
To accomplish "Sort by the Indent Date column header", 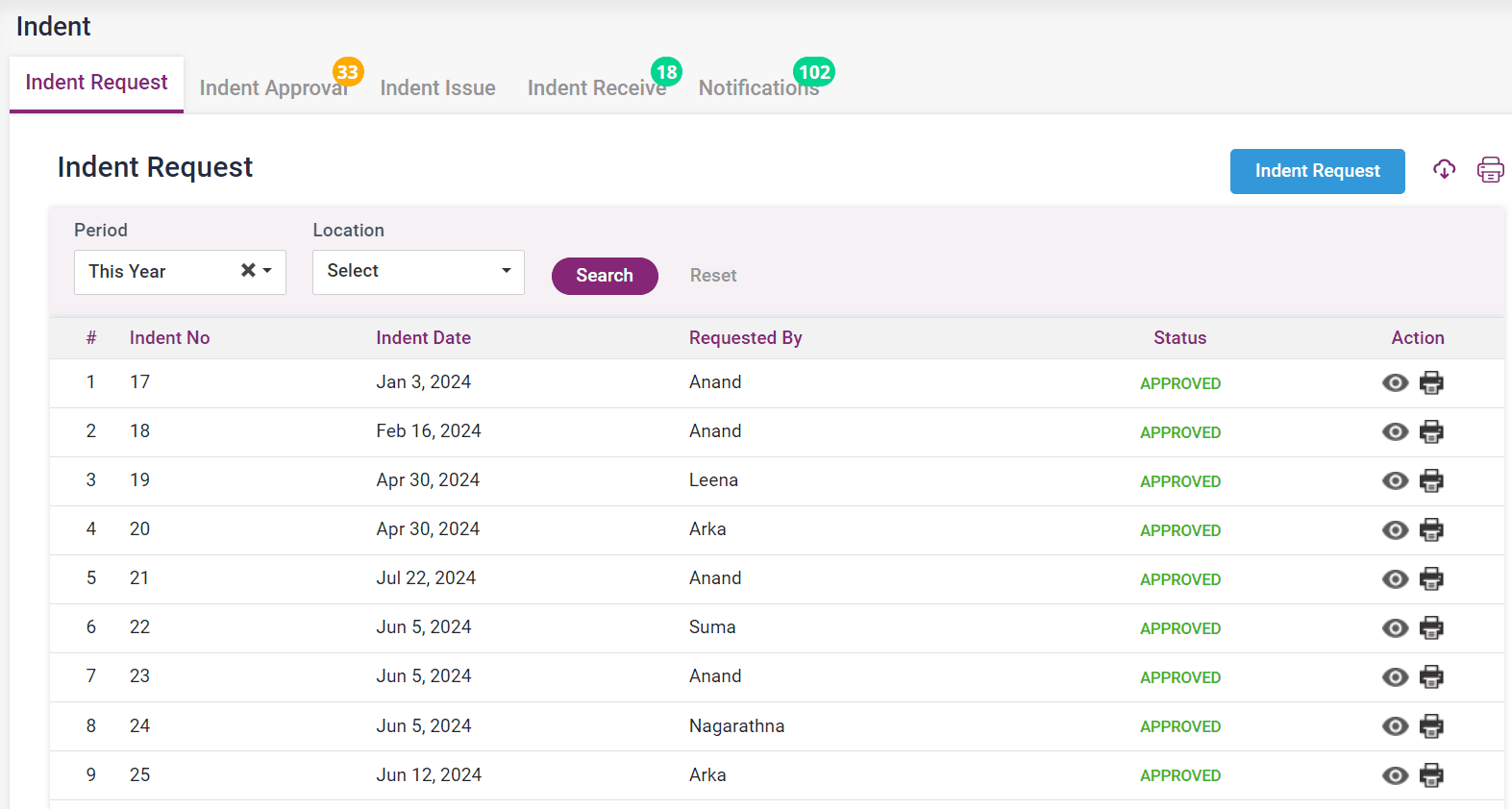I will click(x=423, y=338).
